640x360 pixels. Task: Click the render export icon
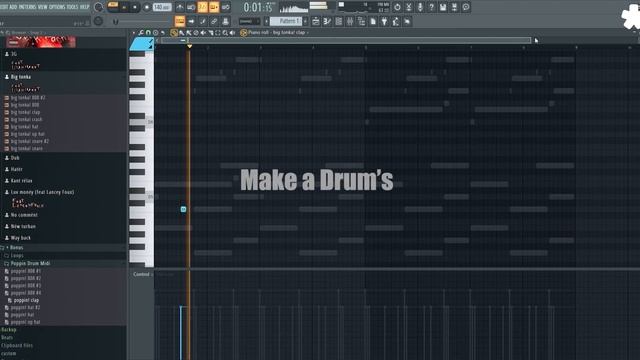click(454, 7)
